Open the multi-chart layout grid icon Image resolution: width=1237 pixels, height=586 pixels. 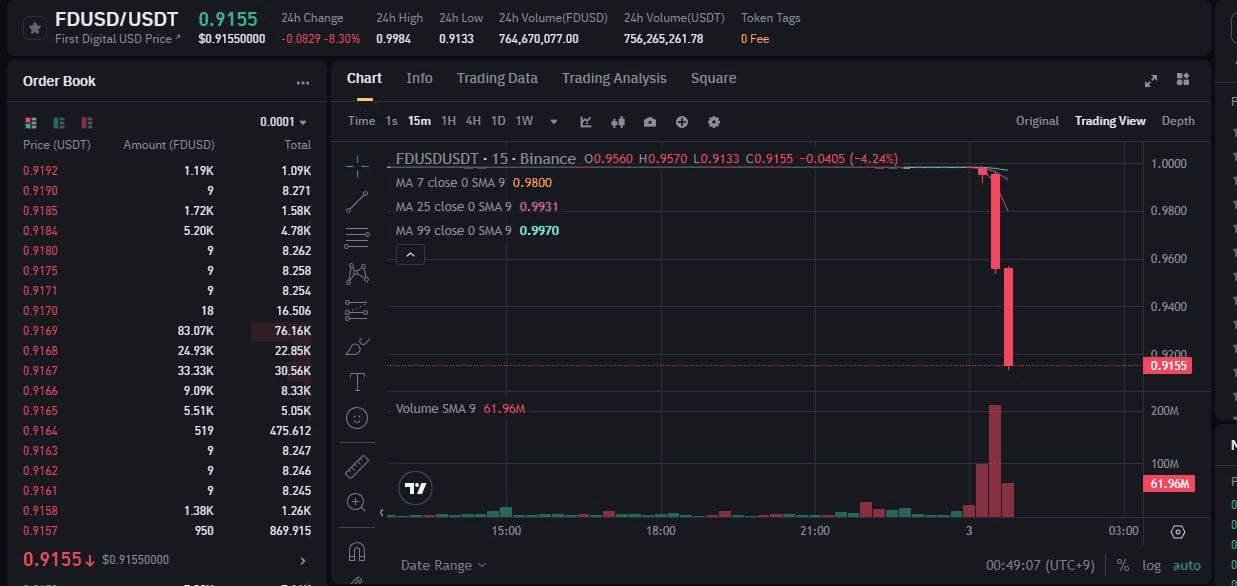(x=1183, y=80)
